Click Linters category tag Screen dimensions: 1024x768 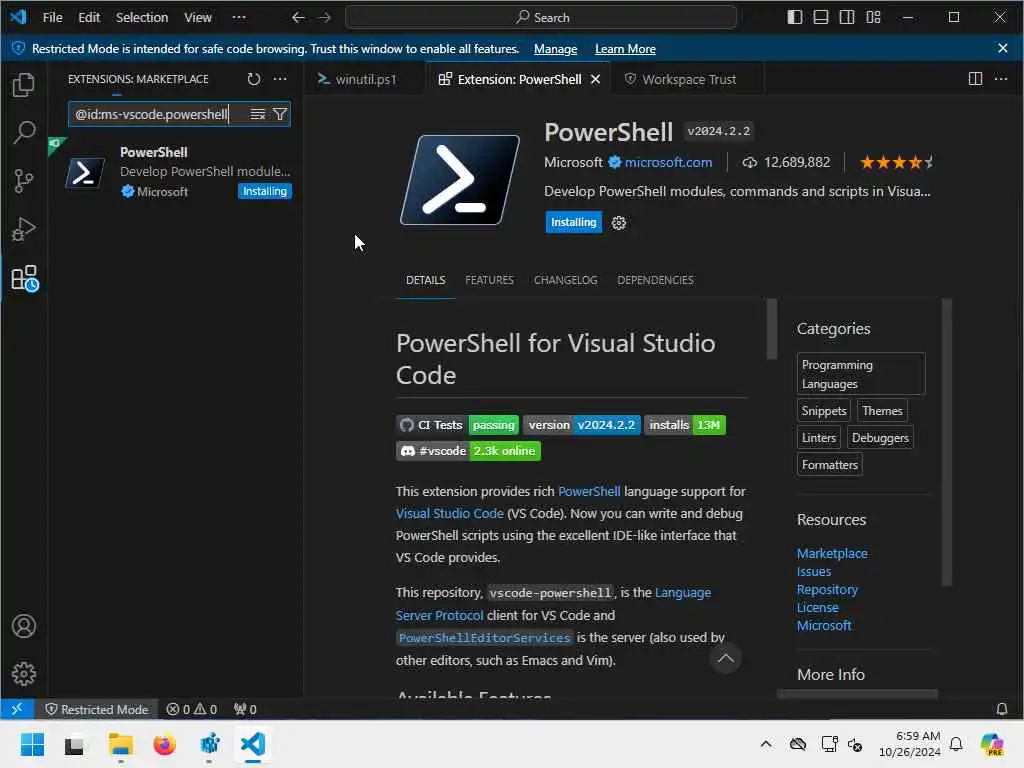coord(818,438)
